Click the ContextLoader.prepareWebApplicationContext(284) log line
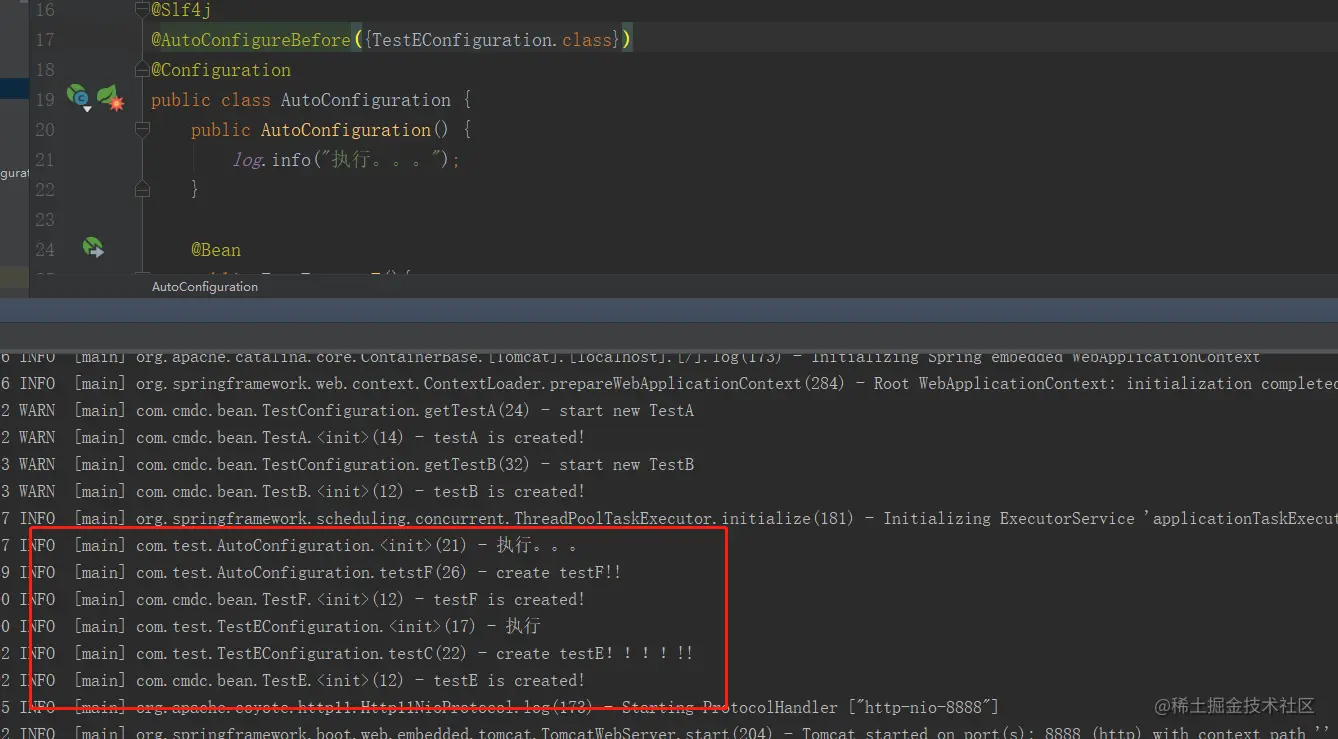This screenshot has width=1338, height=739. (x=669, y=384)
